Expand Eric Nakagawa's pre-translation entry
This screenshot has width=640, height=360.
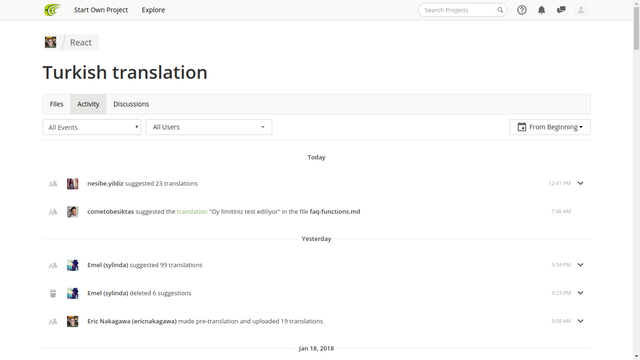pos(580,321)
